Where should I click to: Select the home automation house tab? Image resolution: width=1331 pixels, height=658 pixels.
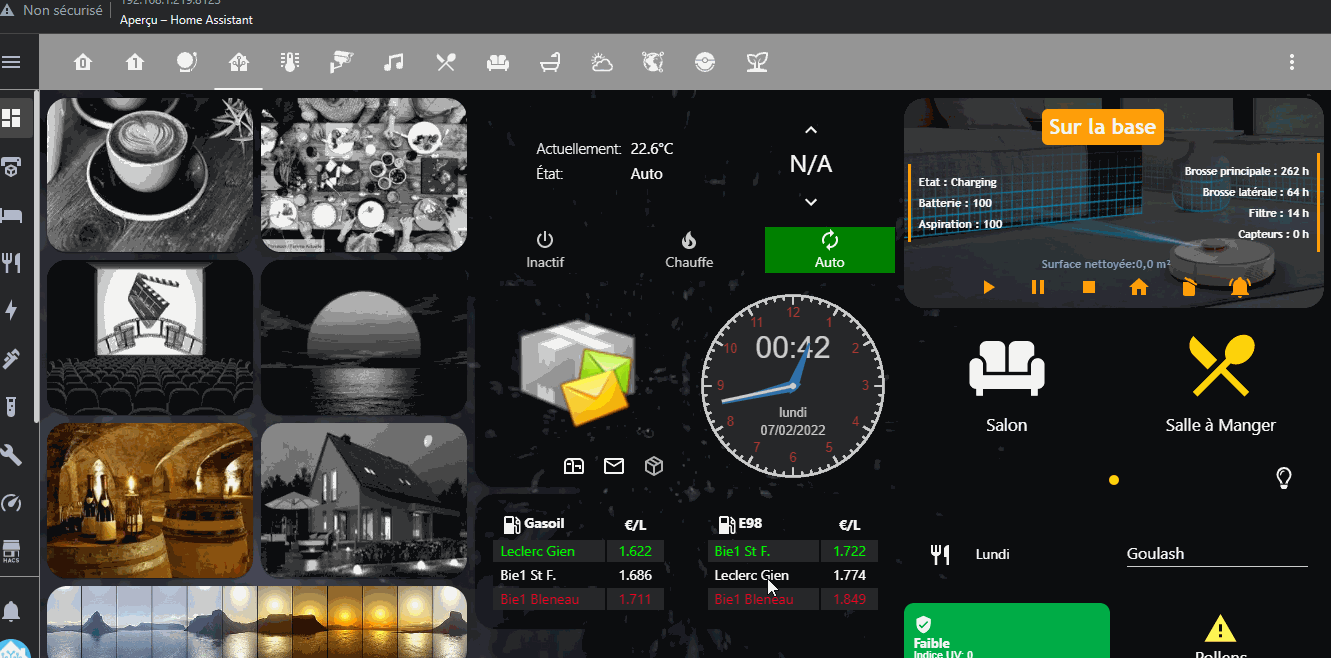click(239, 63)
